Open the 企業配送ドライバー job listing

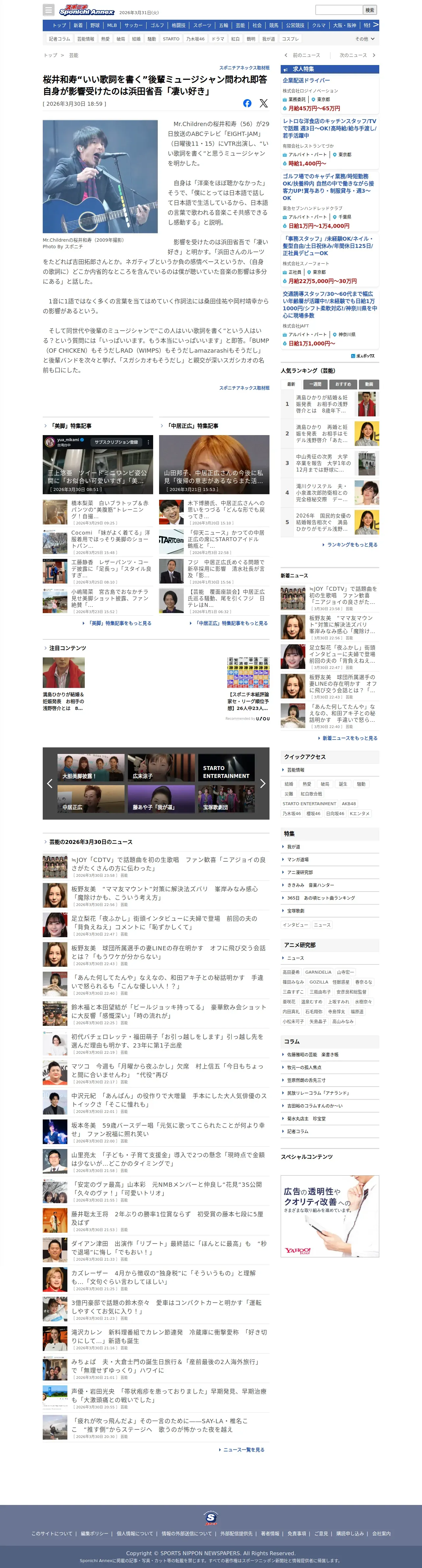click(306, 80)
